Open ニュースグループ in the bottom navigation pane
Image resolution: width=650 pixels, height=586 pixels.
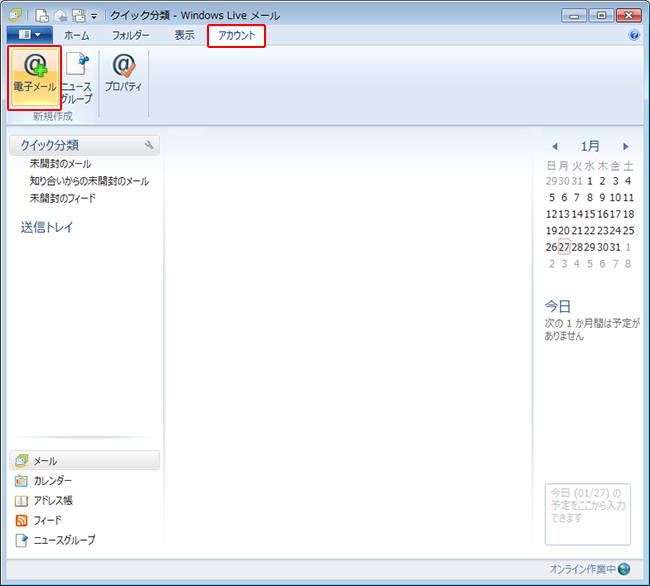click(64, 540)
